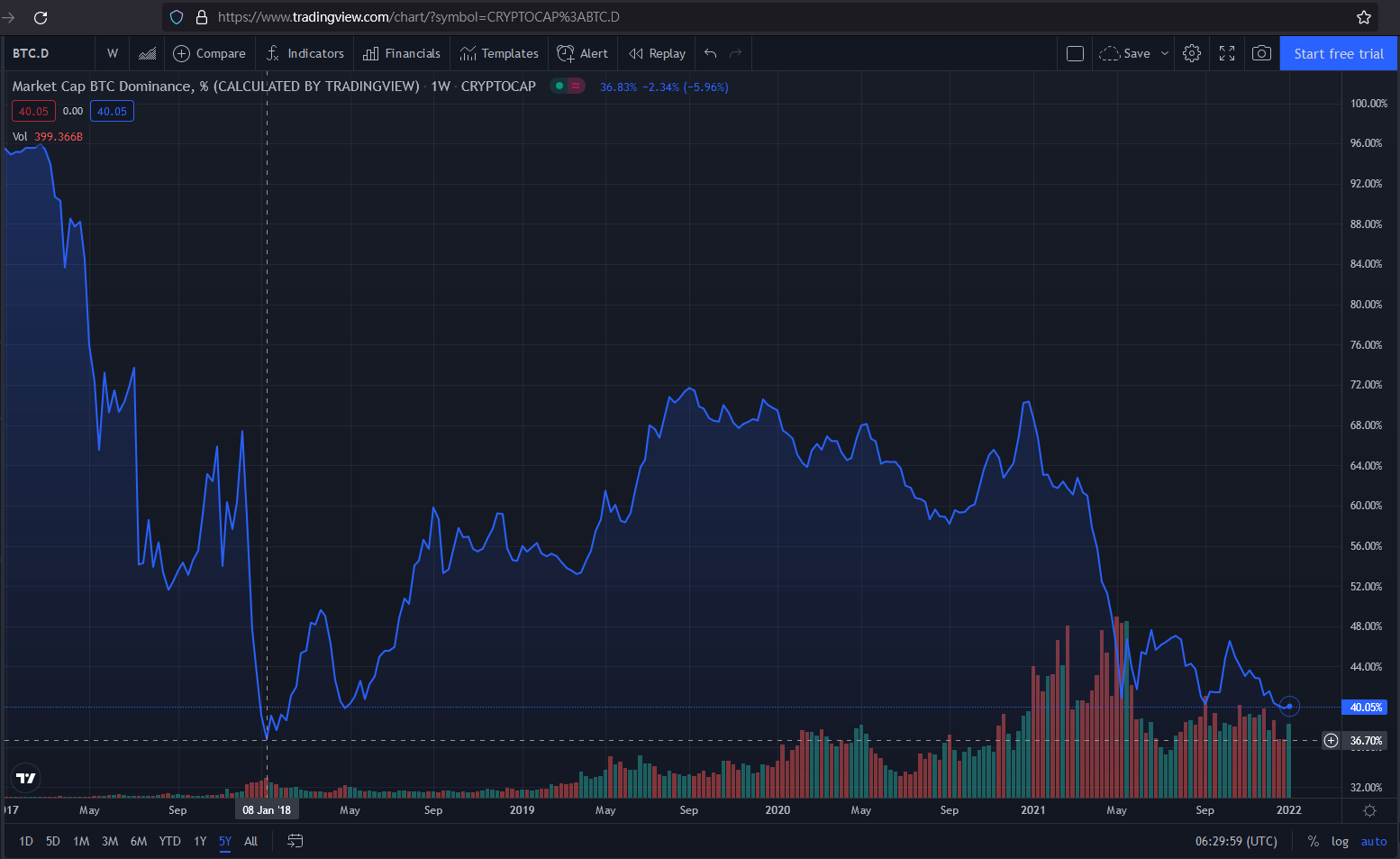Redo the last chart action

(x=736, y=53)
